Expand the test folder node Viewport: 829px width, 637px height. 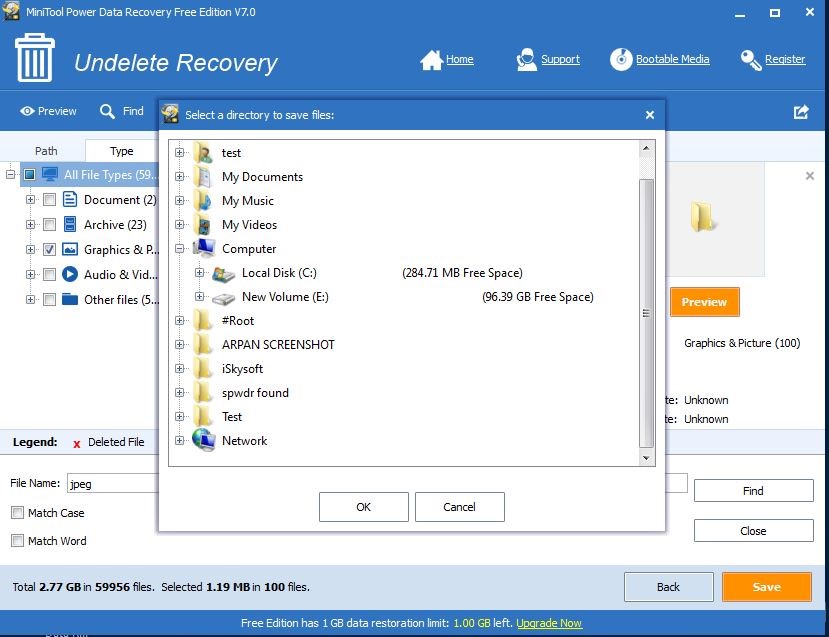pos(180,152)
